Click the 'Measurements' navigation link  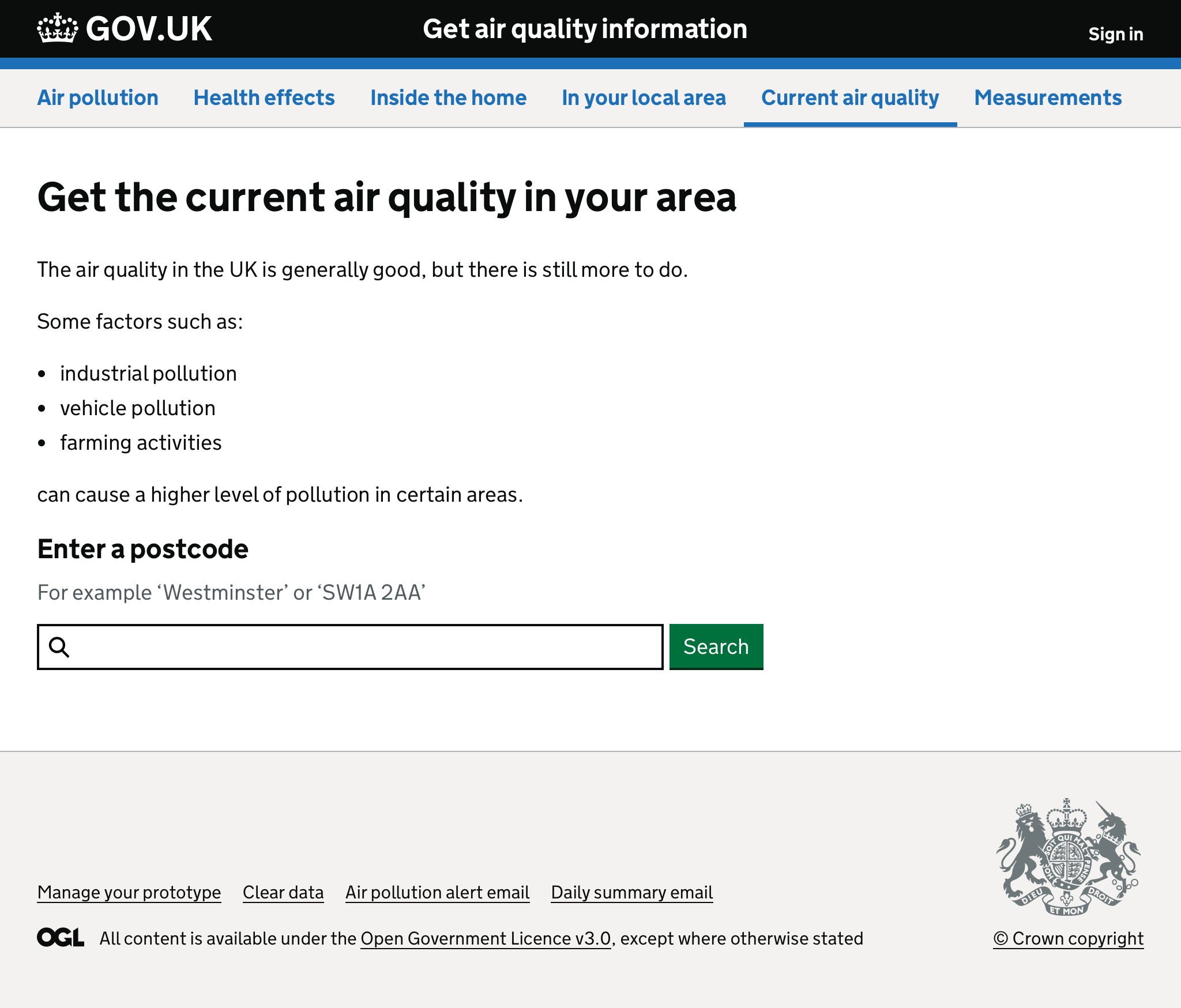1048,97
